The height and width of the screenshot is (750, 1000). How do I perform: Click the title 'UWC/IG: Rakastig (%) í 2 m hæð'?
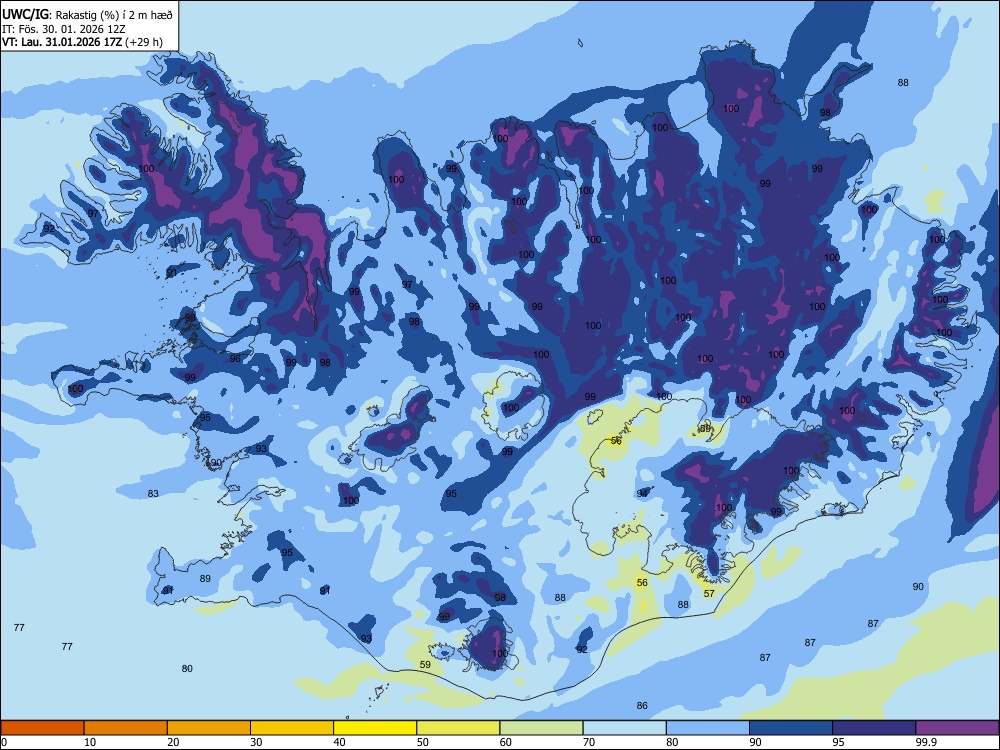coord(87,15)
